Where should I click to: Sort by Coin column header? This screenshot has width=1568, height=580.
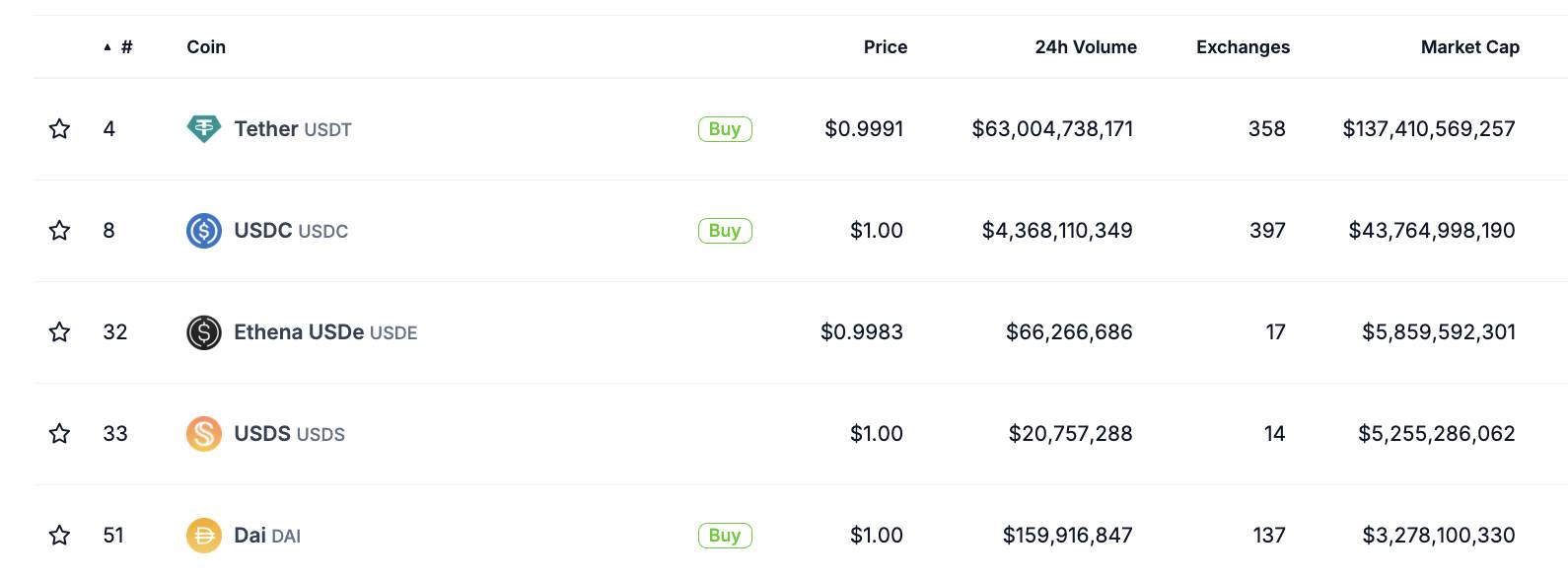pos(206,47)
